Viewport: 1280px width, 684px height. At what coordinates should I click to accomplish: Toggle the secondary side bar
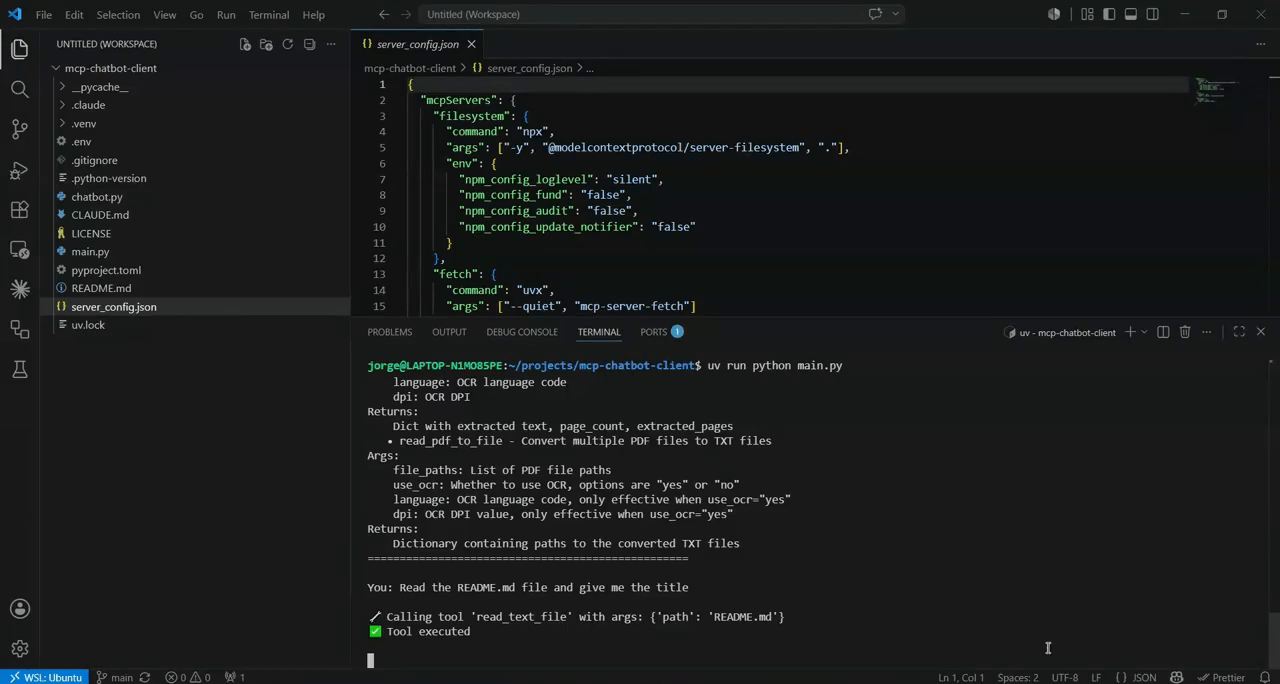coord(1153,14)
